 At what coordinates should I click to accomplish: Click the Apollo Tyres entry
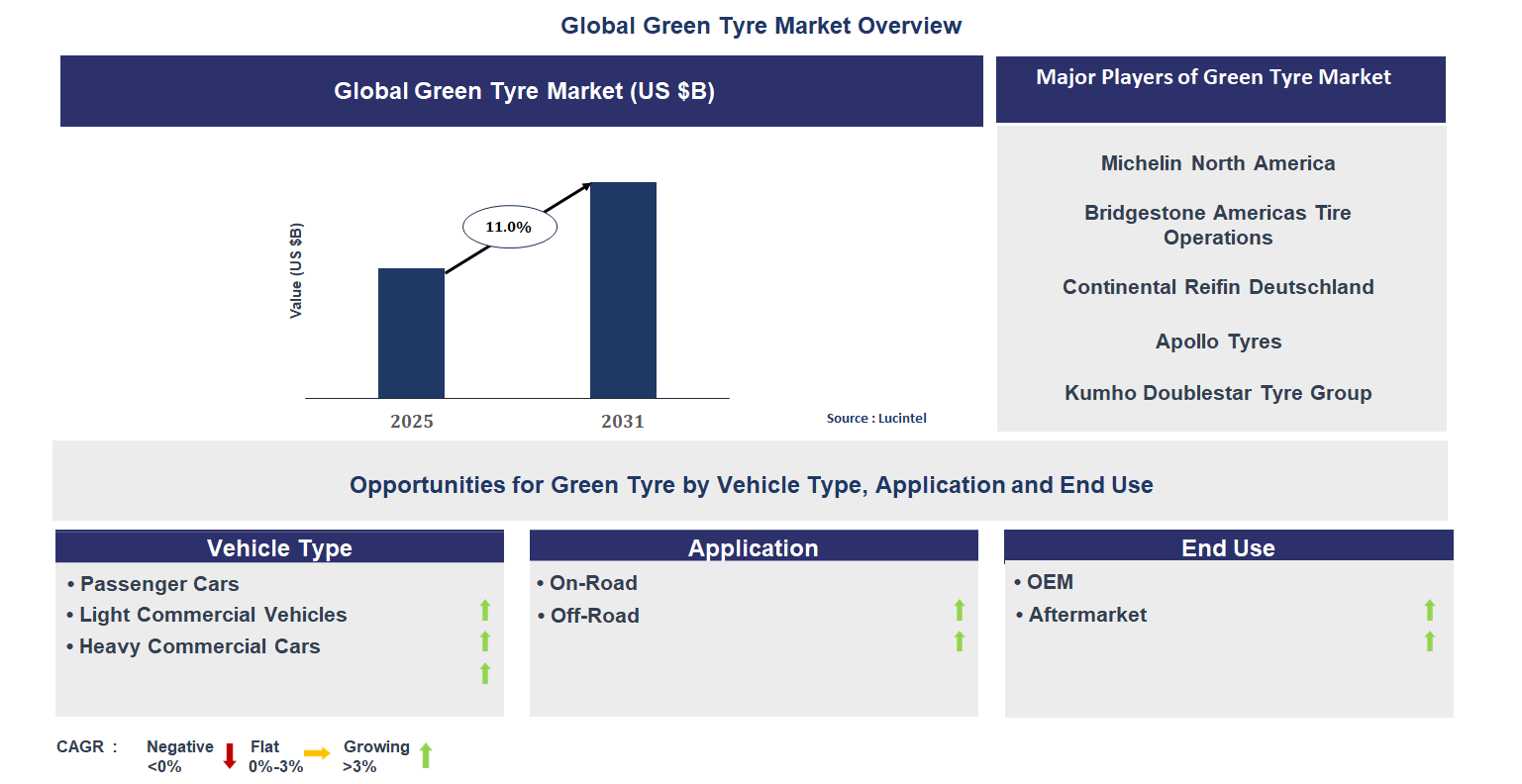pyautogui.click(x=1218, y=341)
